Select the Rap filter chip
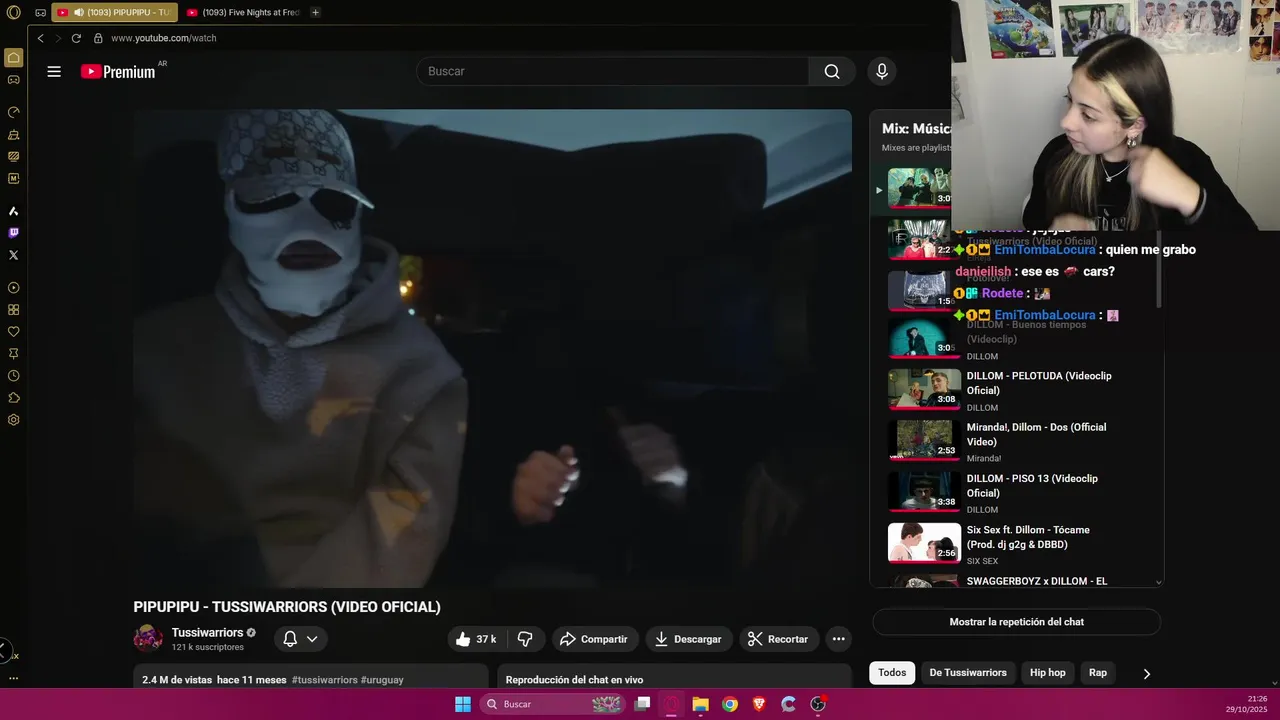The height and width of the screenshot is (720, 1280). pos(1098,673)
